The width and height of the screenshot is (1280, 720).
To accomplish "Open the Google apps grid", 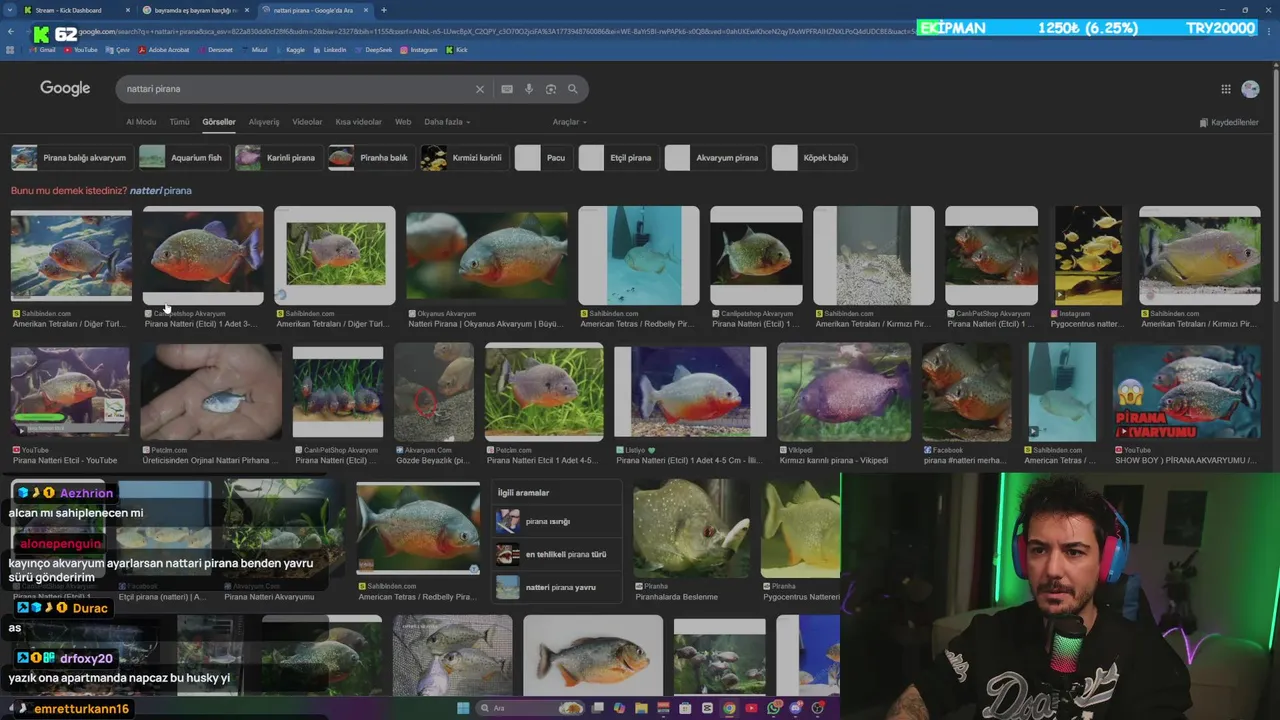I will coord(1226,89).
